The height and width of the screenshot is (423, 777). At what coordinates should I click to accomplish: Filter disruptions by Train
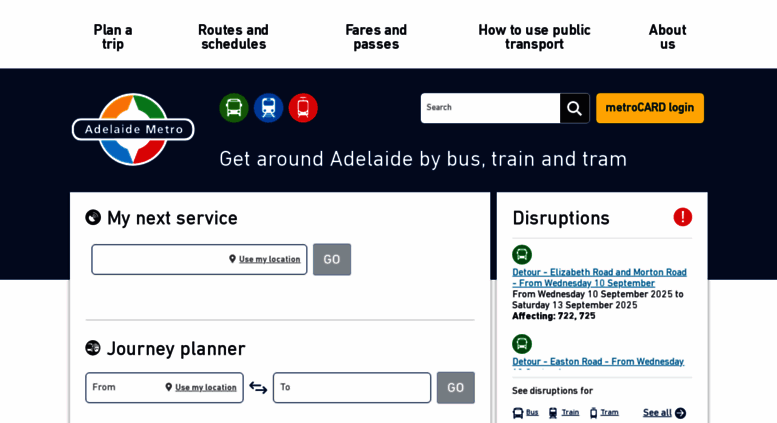[x=564, y=412]
